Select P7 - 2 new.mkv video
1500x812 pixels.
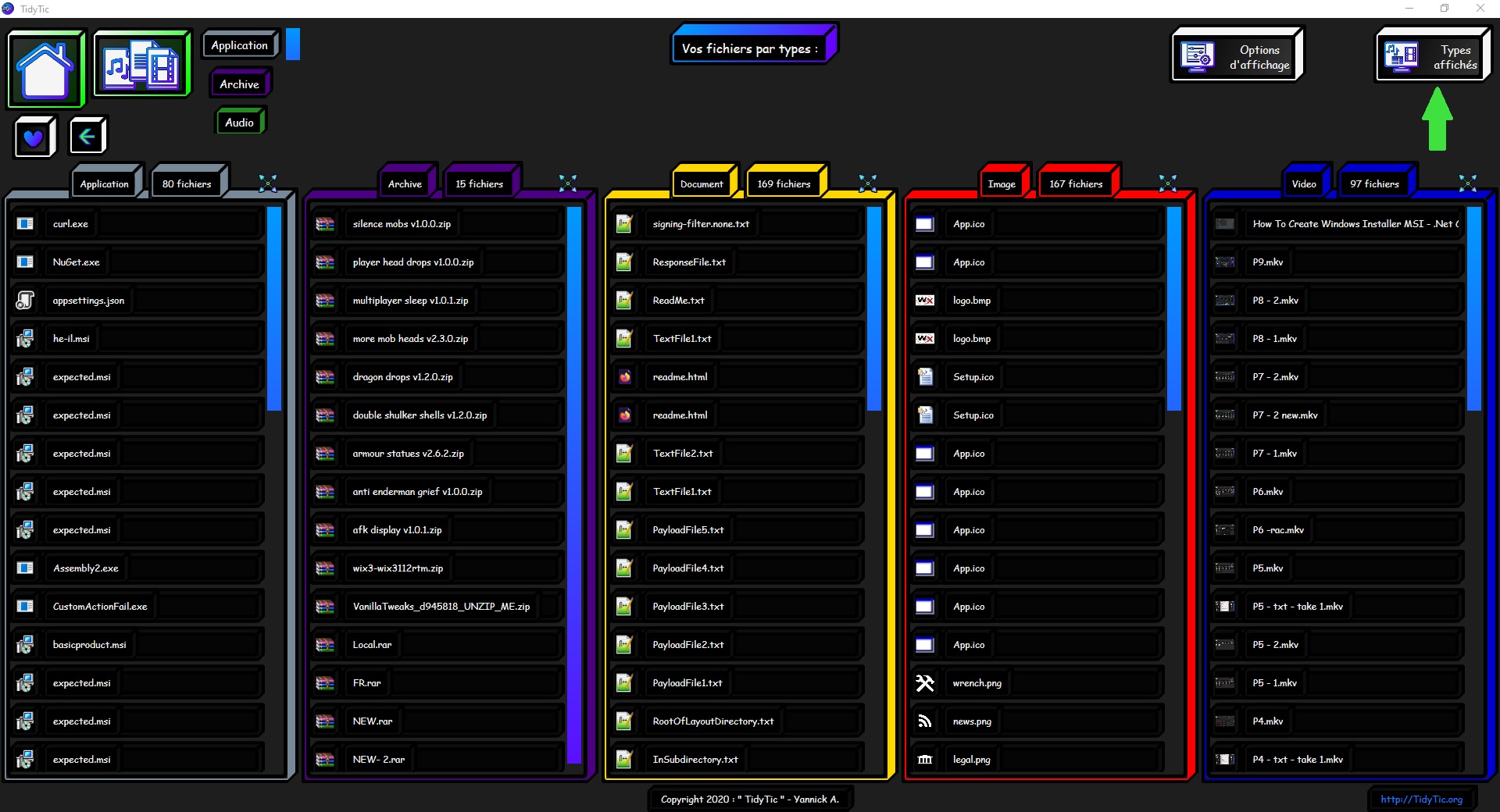tap(1337, 415)
